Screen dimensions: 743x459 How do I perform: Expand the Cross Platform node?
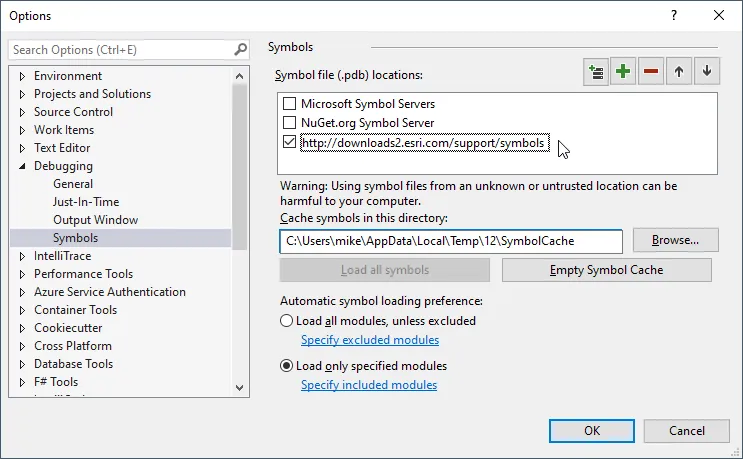pyautogui.click(x=22, y=346)
